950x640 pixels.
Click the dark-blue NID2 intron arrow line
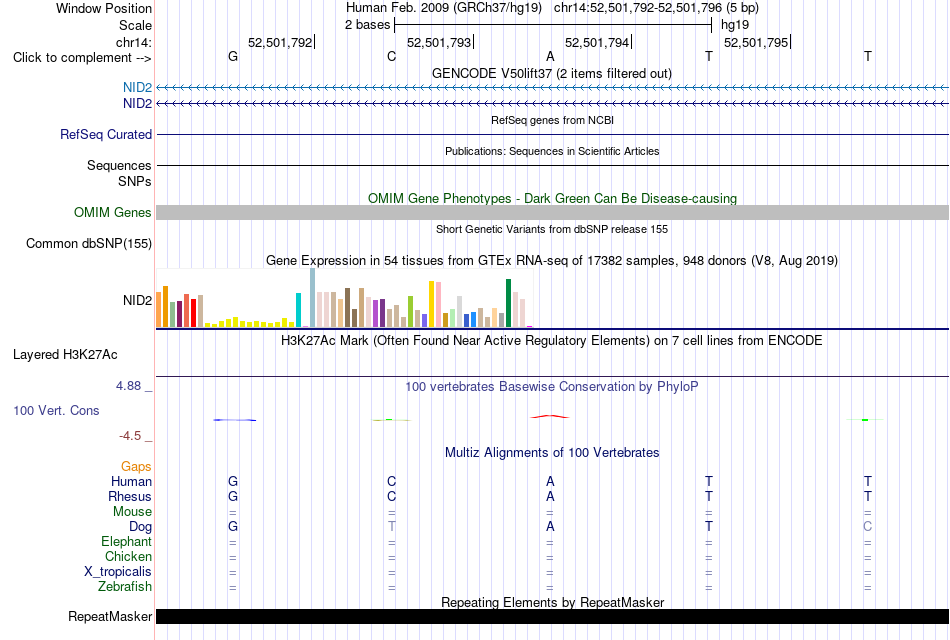(x=553, y=104)
